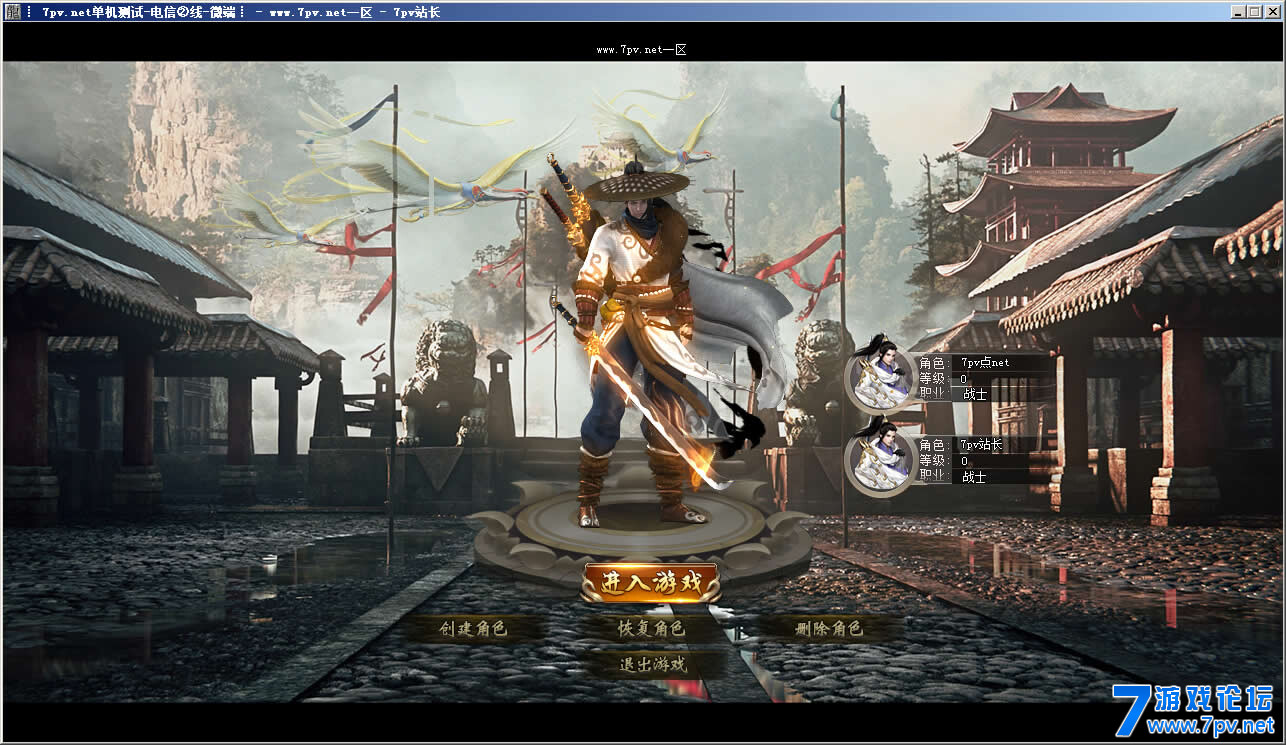Click 战士 class text of 7pv点net
Screen dimensions: 1286x745
pos(975,394)
